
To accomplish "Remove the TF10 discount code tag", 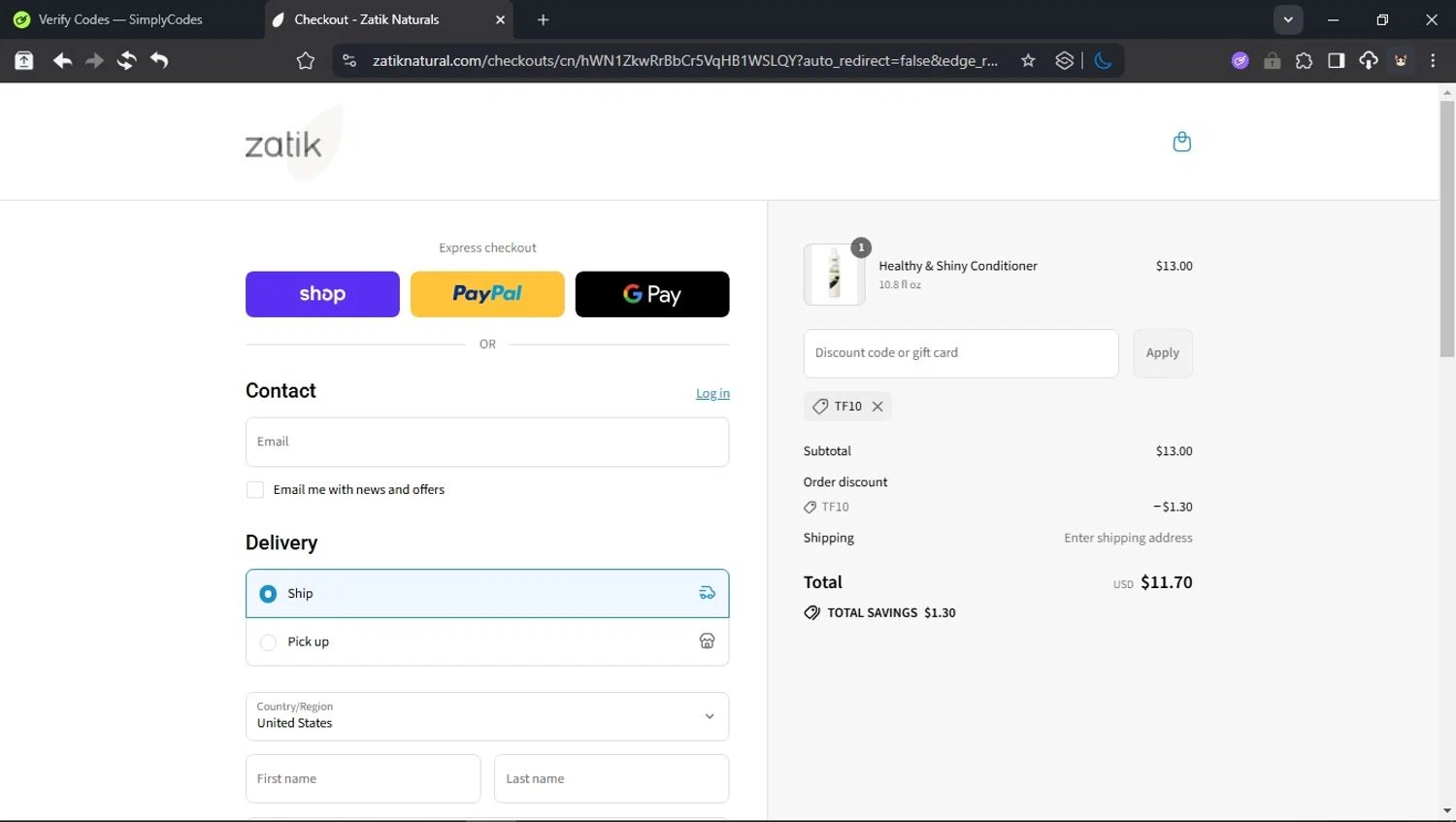I will pyautogui.click(x=877, y=407).
